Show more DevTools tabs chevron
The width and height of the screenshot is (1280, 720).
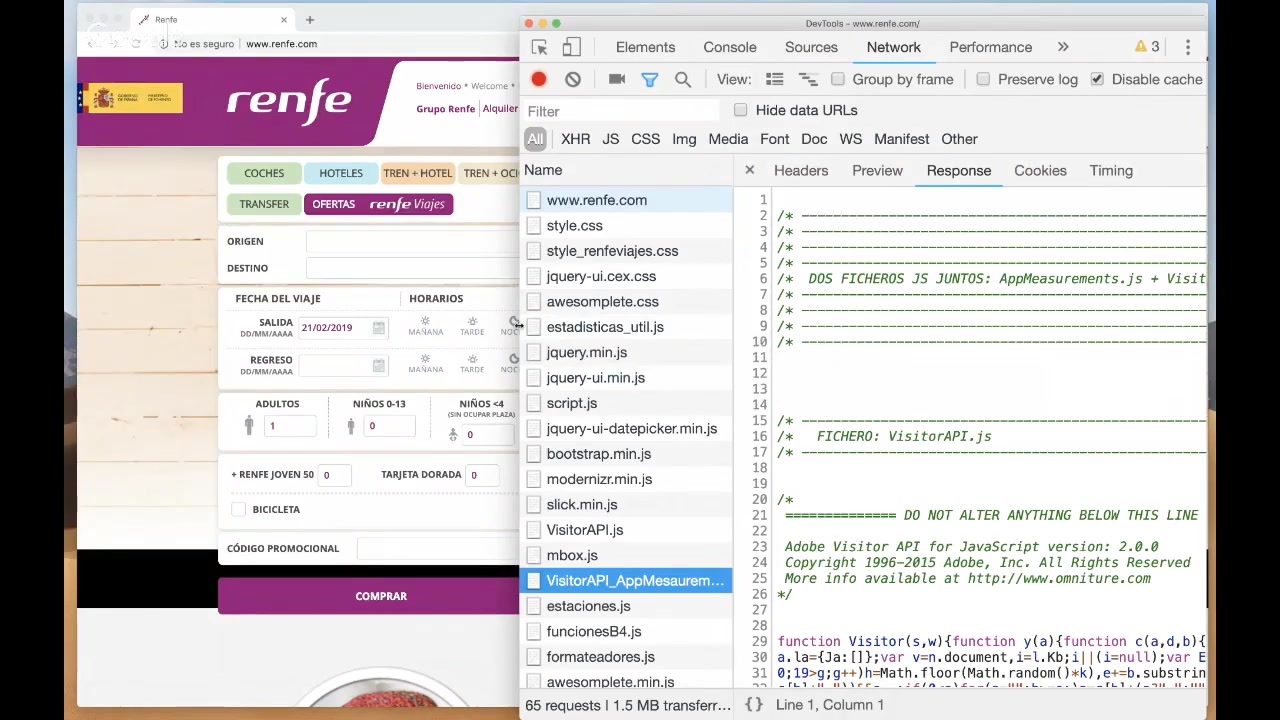tap(1063, 47)
